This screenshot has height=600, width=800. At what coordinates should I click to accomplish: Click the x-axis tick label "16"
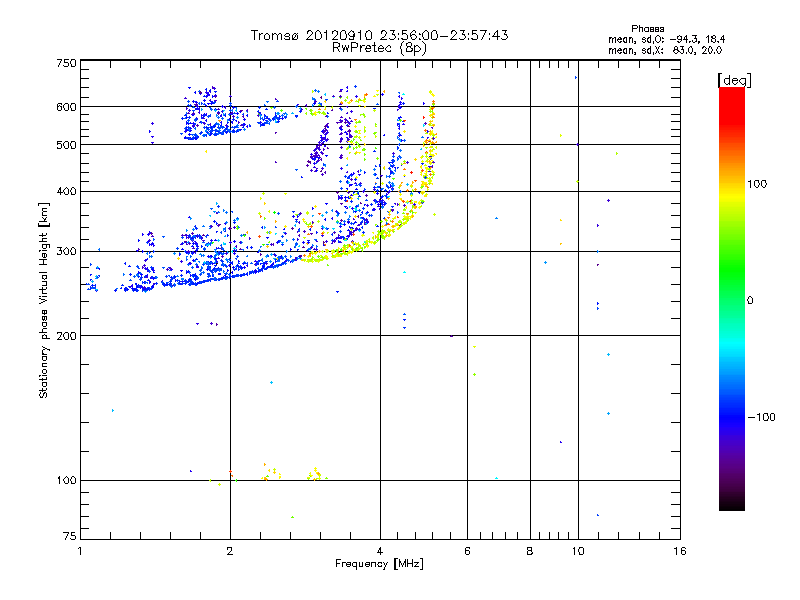[680, 551]
